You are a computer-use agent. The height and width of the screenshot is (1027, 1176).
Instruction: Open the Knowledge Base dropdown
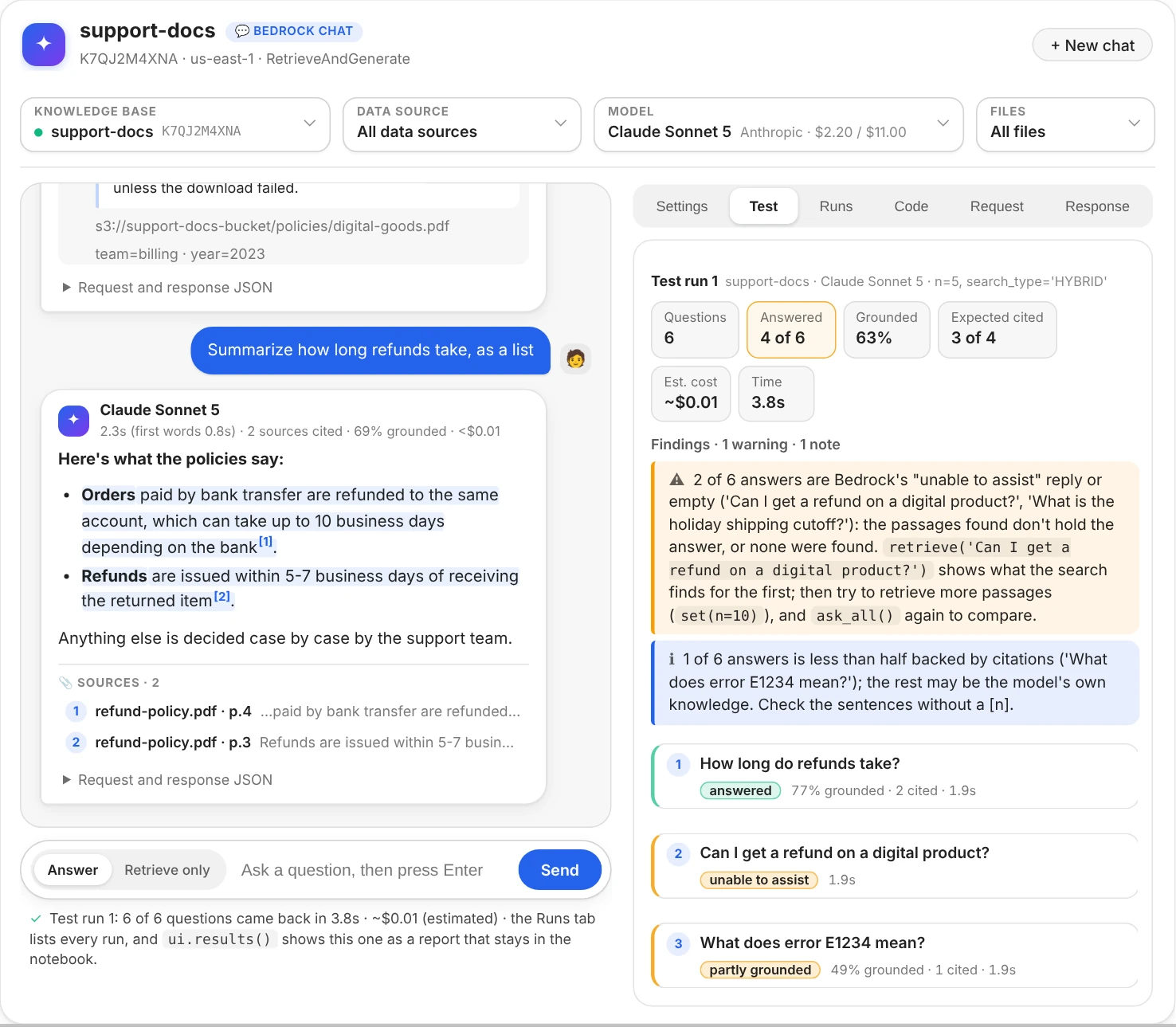tap(175, 124)
